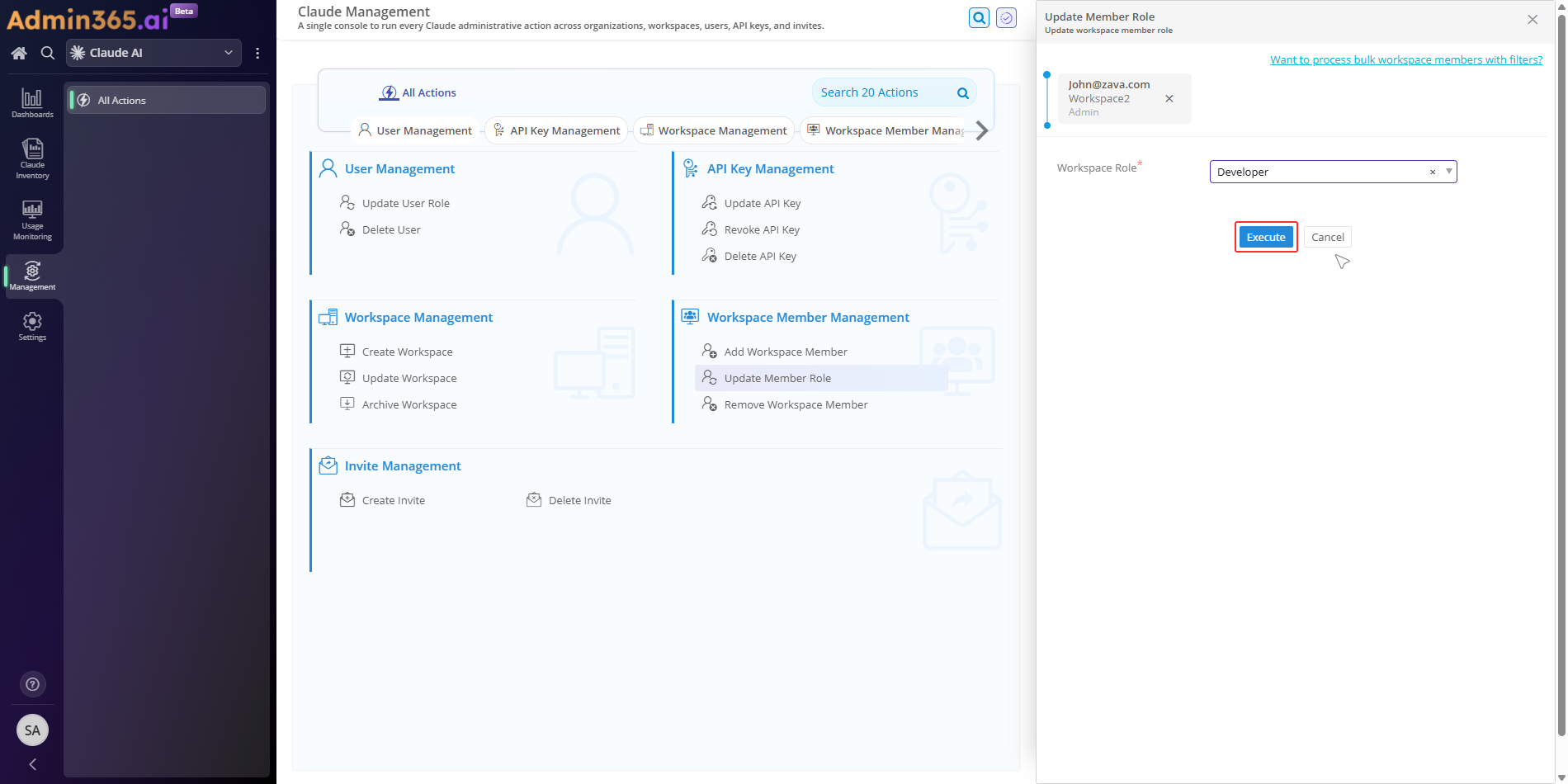Clear the Developer role selection
The width and height of the screenshot is (1568, 784).
pos(1433,172)
